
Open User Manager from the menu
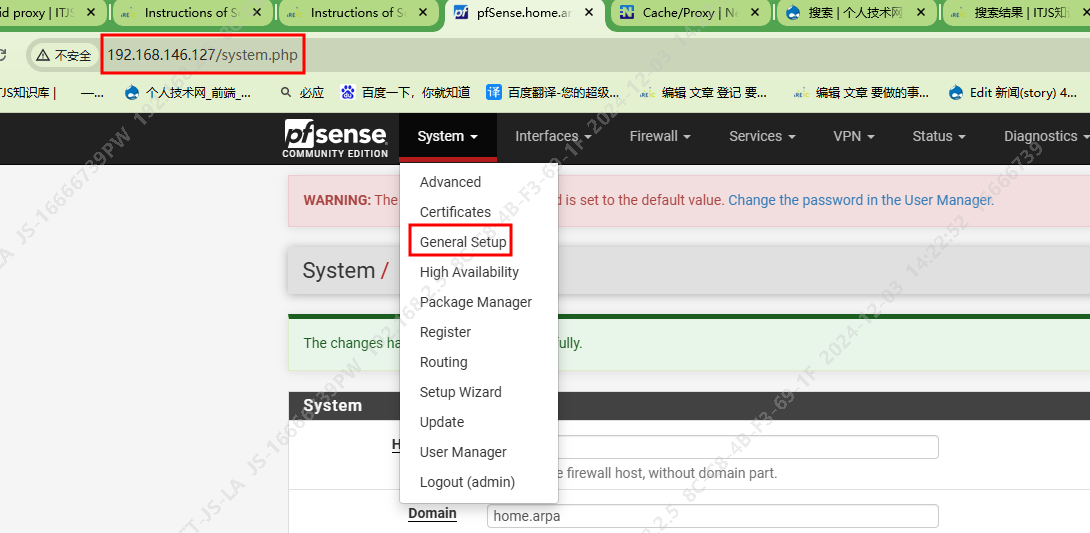click(463, 452)
